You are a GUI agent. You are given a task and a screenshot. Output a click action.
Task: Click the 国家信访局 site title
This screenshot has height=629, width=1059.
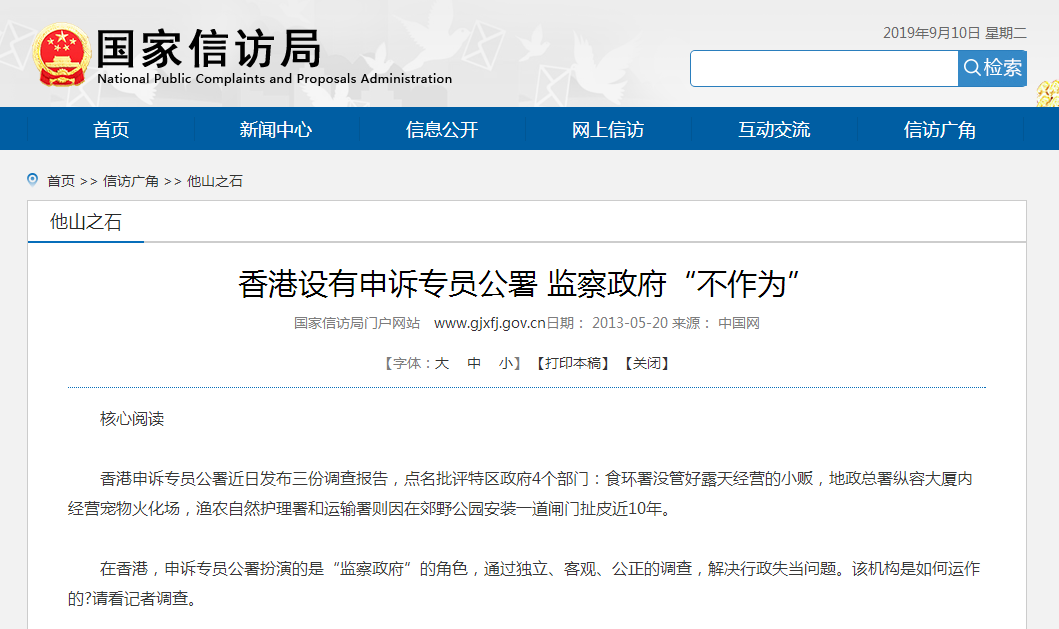209,48
